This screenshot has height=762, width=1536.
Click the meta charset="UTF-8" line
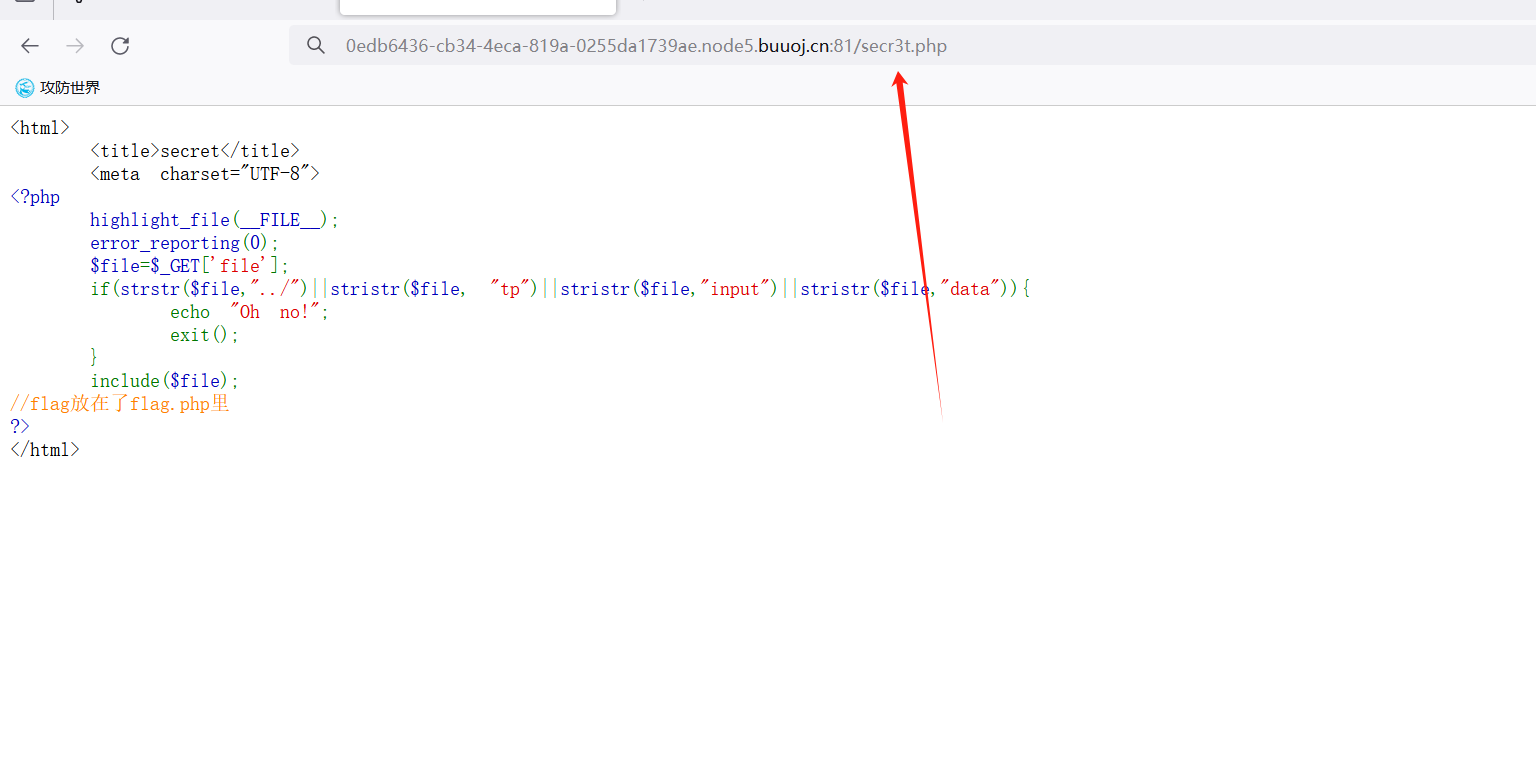205,174
